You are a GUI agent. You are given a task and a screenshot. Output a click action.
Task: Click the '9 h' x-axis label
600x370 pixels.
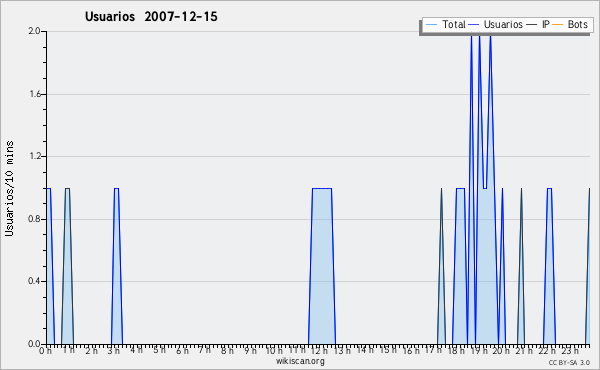250,350
